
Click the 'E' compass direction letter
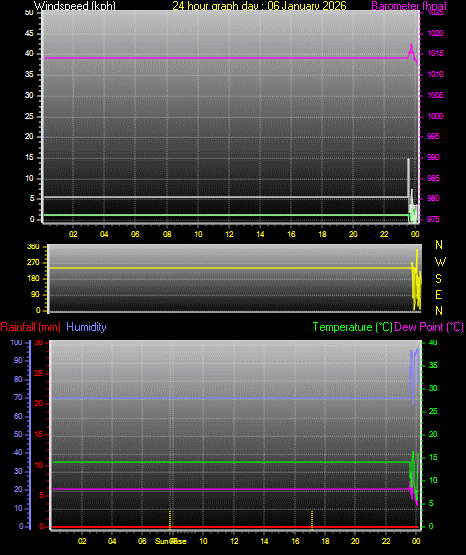tap(438, 294)
